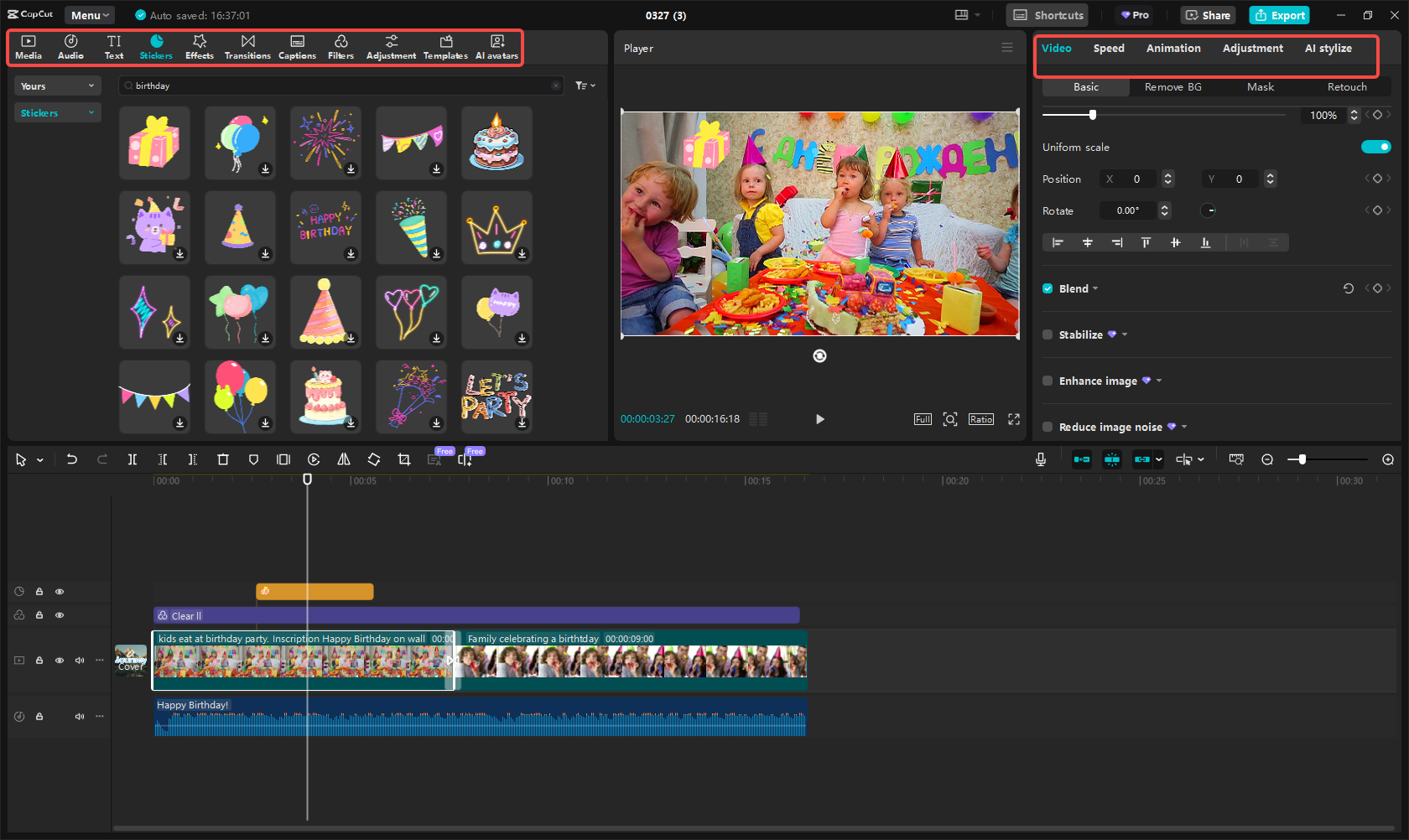Image resolution: width=1409 pixels, height=840 pixels.
Task: Zoom out the timeline with the magnifier
Action: click(x=1267, y=459)
